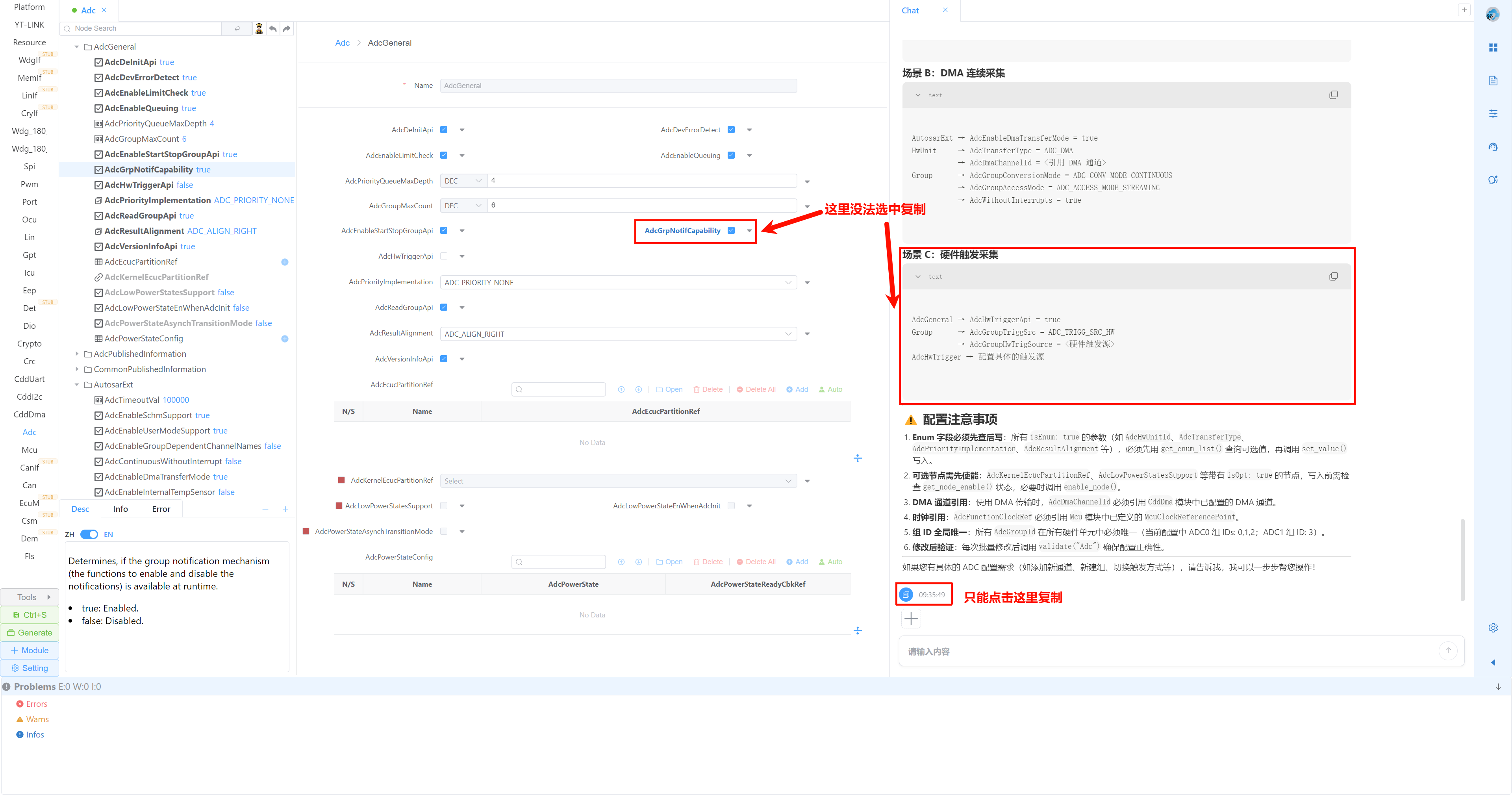Click the plus attachment icon above chat input
Viewport: 1512px width, 795px height.
(x=911, y=618)
